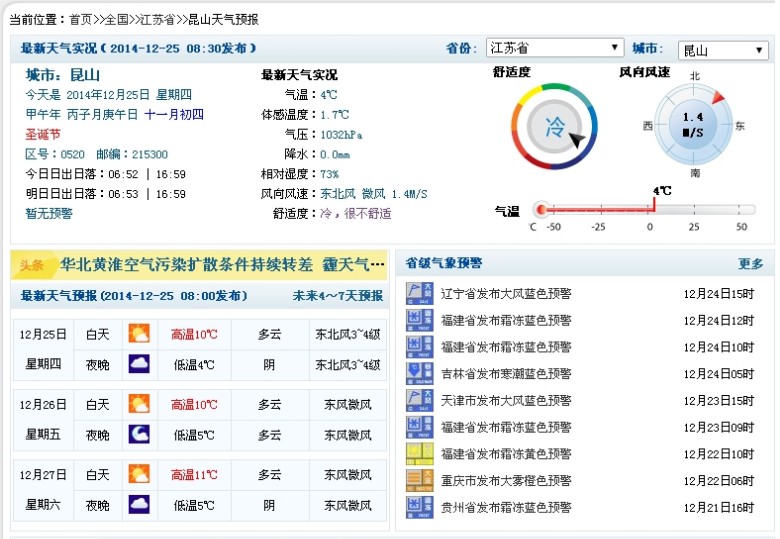Click the 暂无预警 link
The image size is (780, 539).
pos(49,213)
